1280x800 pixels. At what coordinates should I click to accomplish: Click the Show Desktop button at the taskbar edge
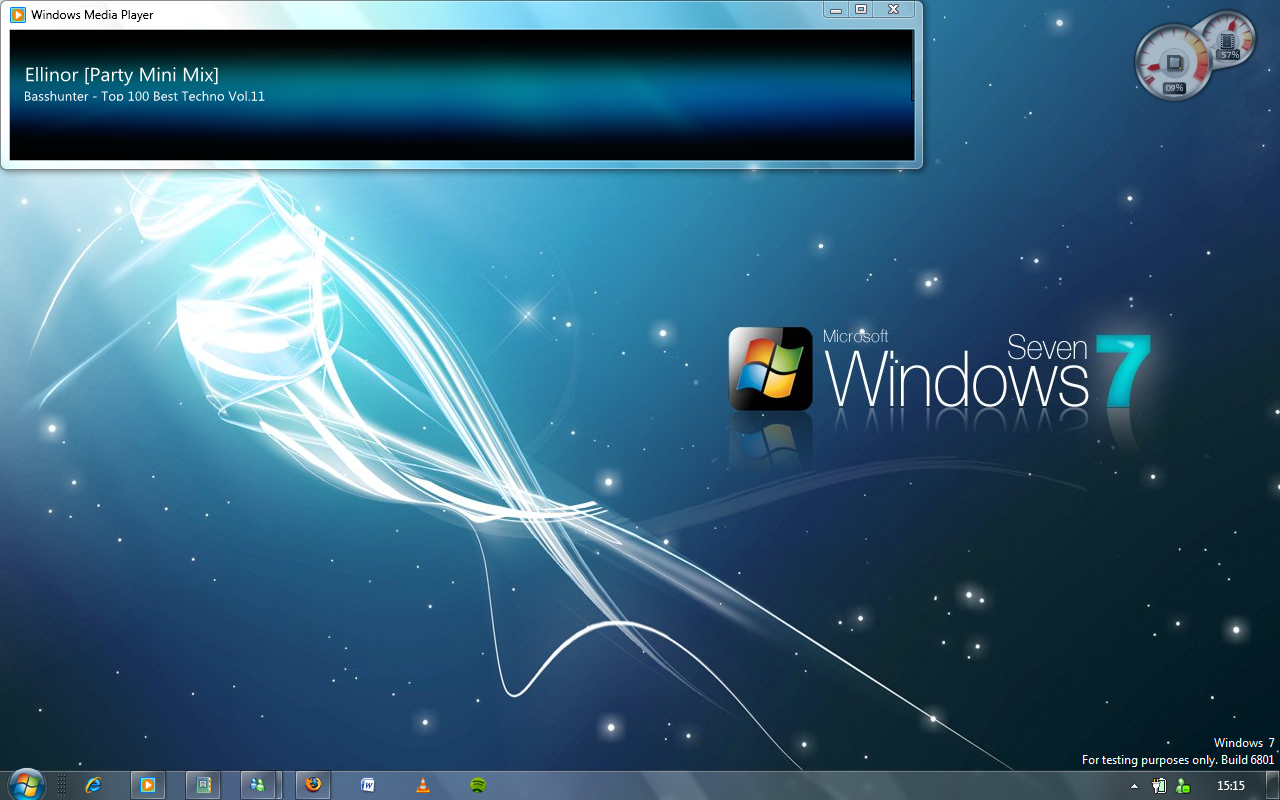coord(1273,786)
